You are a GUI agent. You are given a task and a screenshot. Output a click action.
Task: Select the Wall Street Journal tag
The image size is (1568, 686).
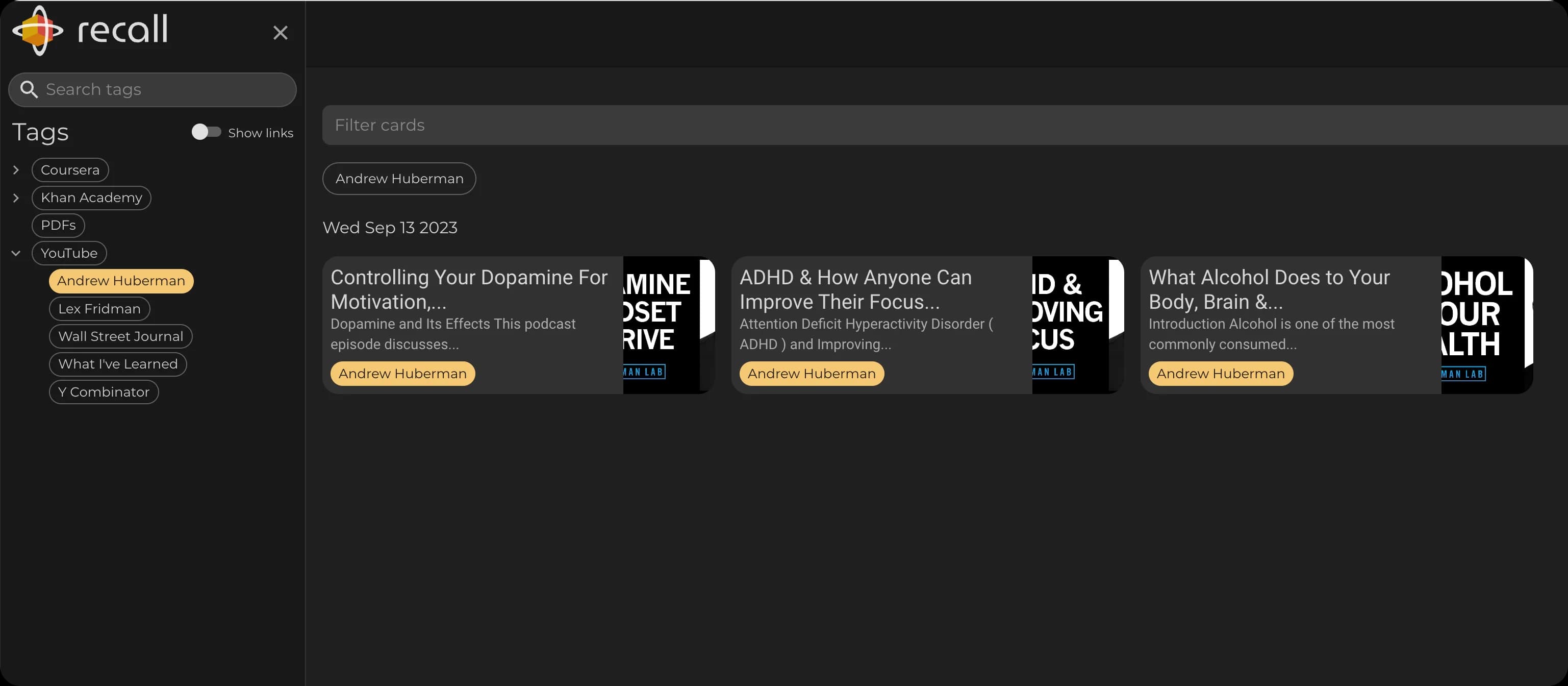pyautogui.click(x=120, y=336)
